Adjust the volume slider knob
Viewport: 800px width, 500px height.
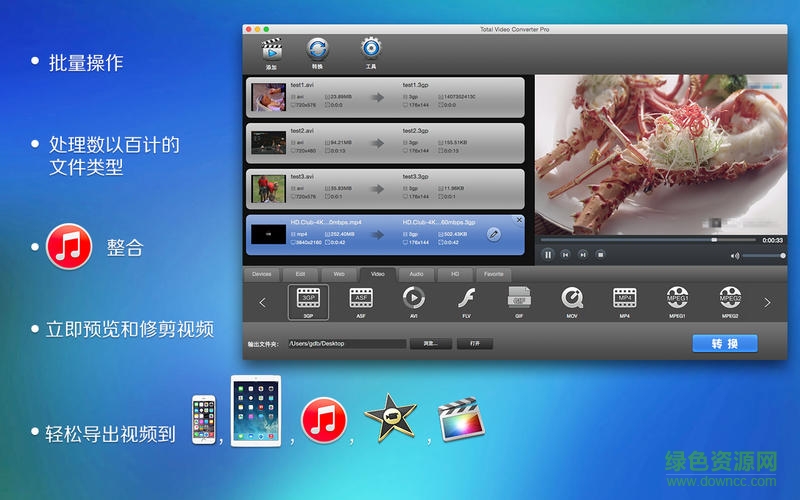tap(782, 256)
